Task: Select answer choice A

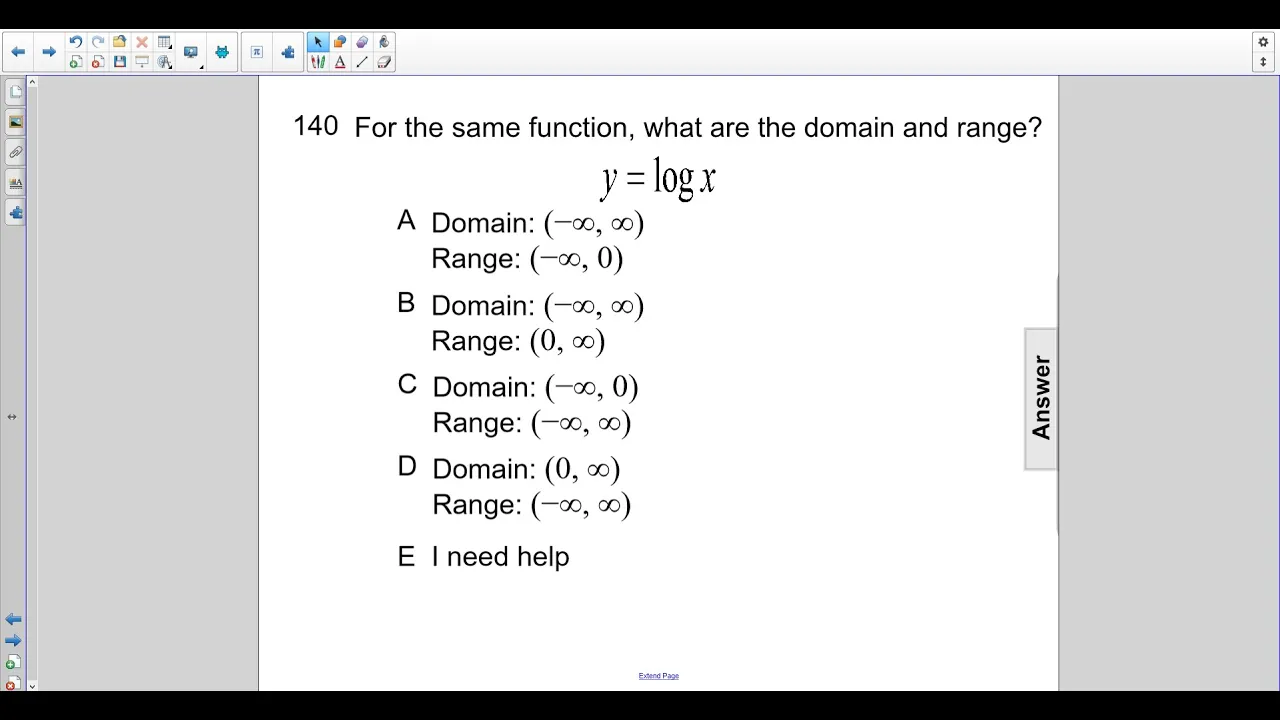Action: [x=406, y=221]
